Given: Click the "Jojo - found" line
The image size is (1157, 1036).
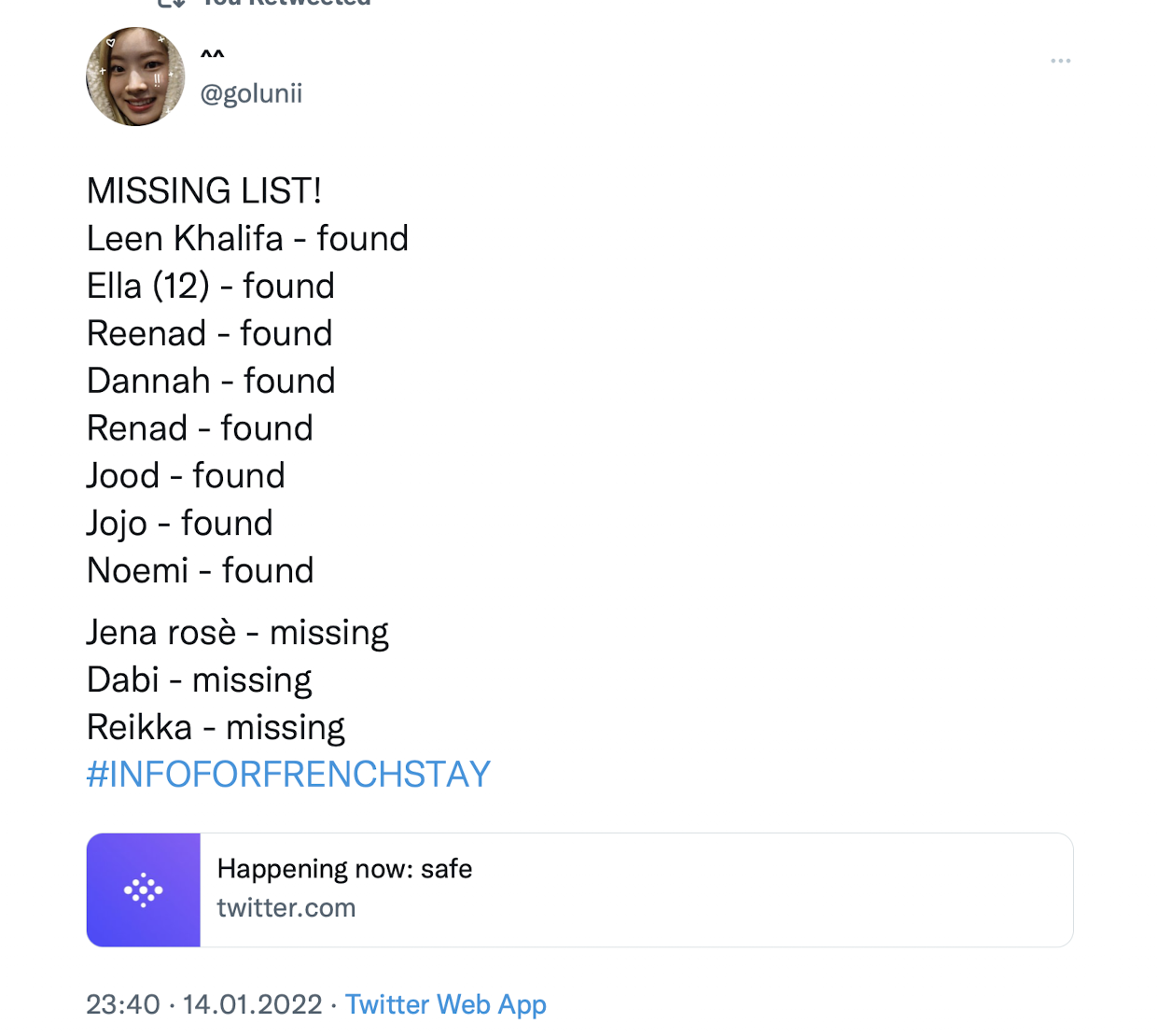Looking at the screenshot, I should coord(179,524).
